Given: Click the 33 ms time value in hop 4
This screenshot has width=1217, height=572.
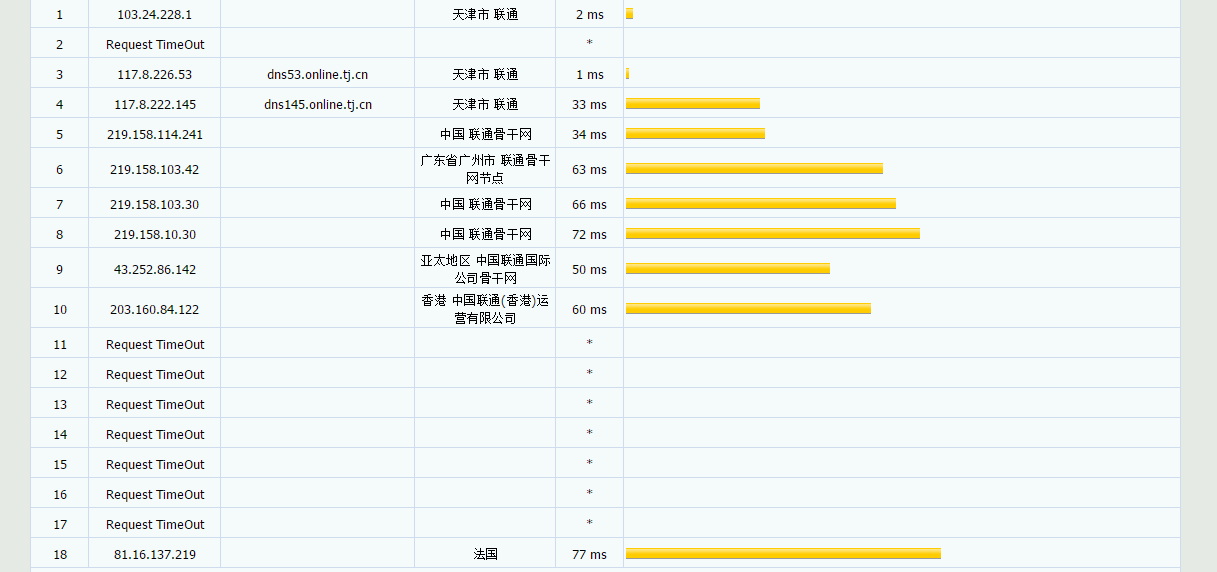Looking at the screenshot, I should (x=589, y=105).
